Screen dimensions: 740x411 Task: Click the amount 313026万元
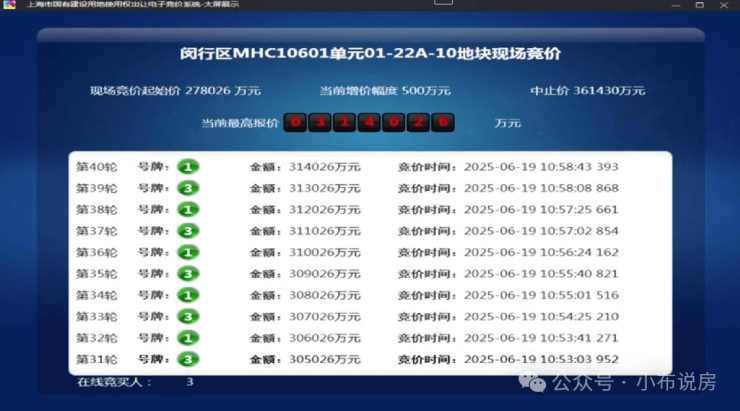pyautogui.click(x=325, y=188)
